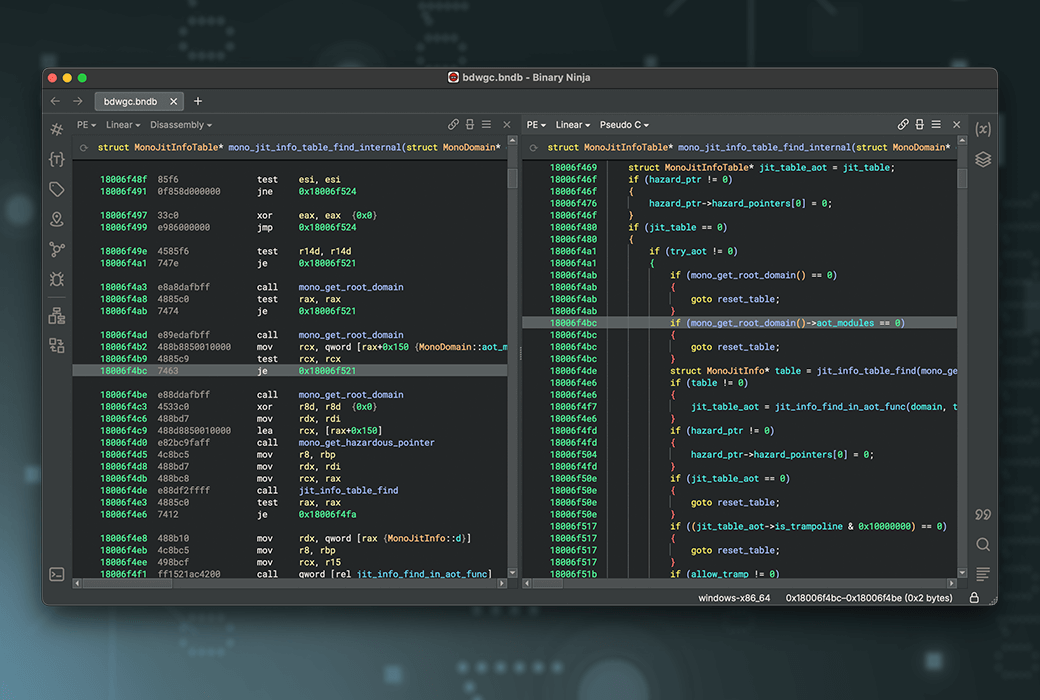Screen dimensions: 1040x700
Task: Follow mono_get_hazardous_pointer call link in disassembly
Action: (366, 442)
